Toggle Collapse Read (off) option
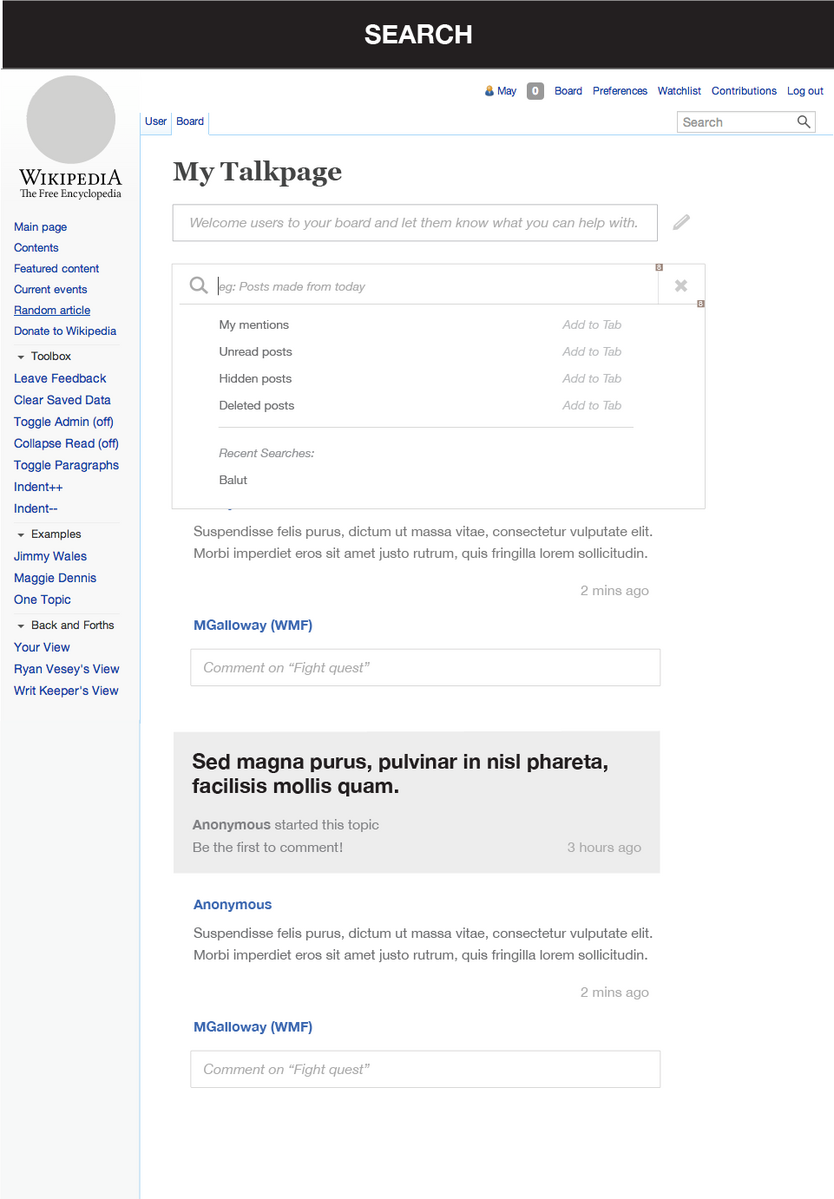Image resolution: width=834 pixels, height=1199 pixels. pos(66,444)
